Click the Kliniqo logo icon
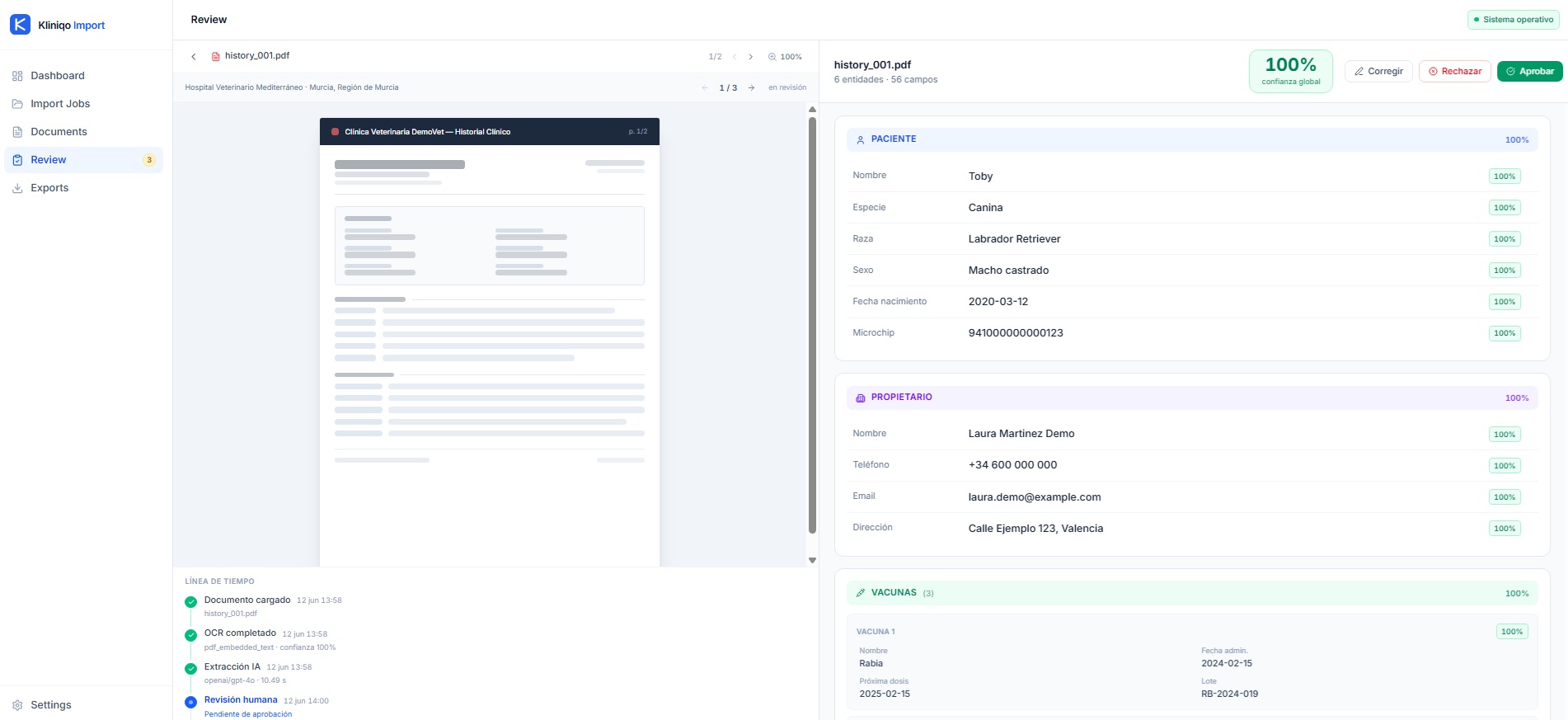Viewport: 1568px width, 720px height. (x=20, y=25)
